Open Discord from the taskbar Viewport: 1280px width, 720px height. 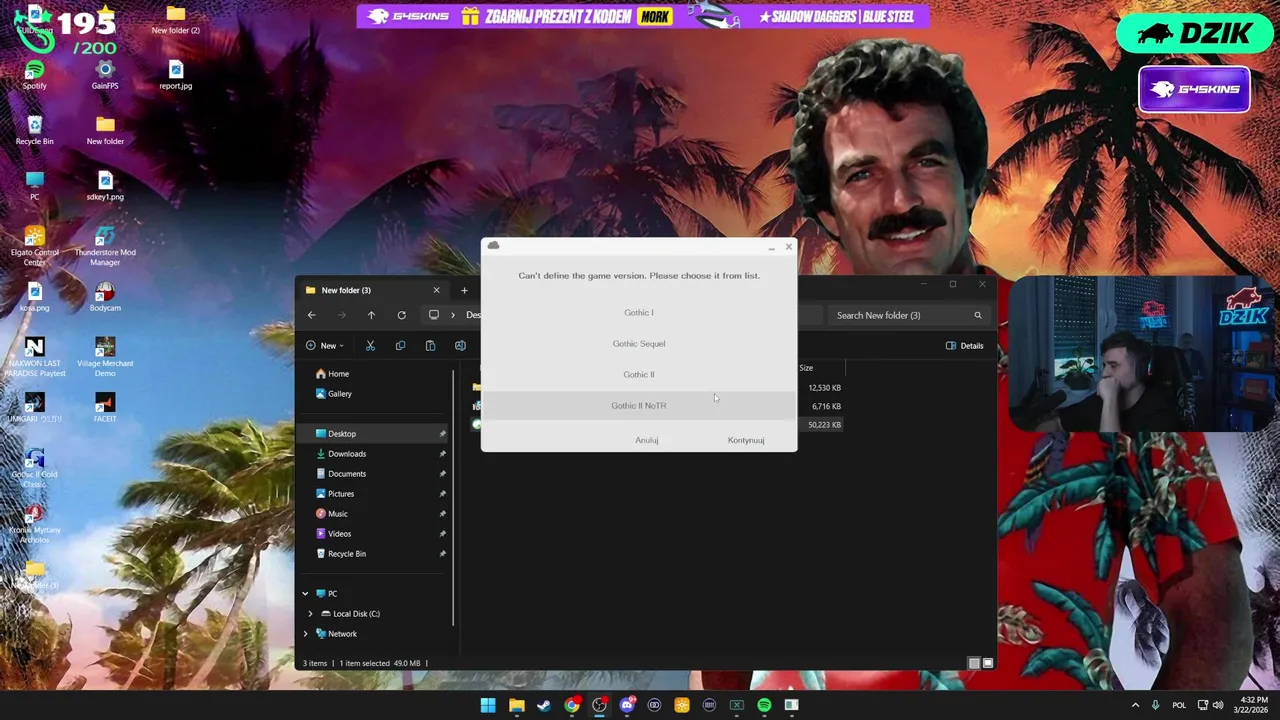[x=627, y=705]
